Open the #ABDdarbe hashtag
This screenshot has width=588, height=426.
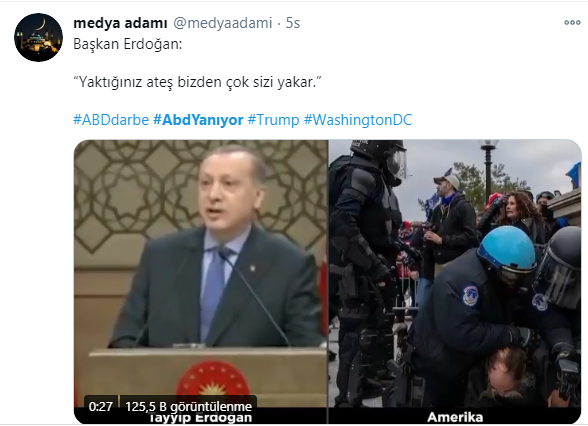click(x=111, y=120)
